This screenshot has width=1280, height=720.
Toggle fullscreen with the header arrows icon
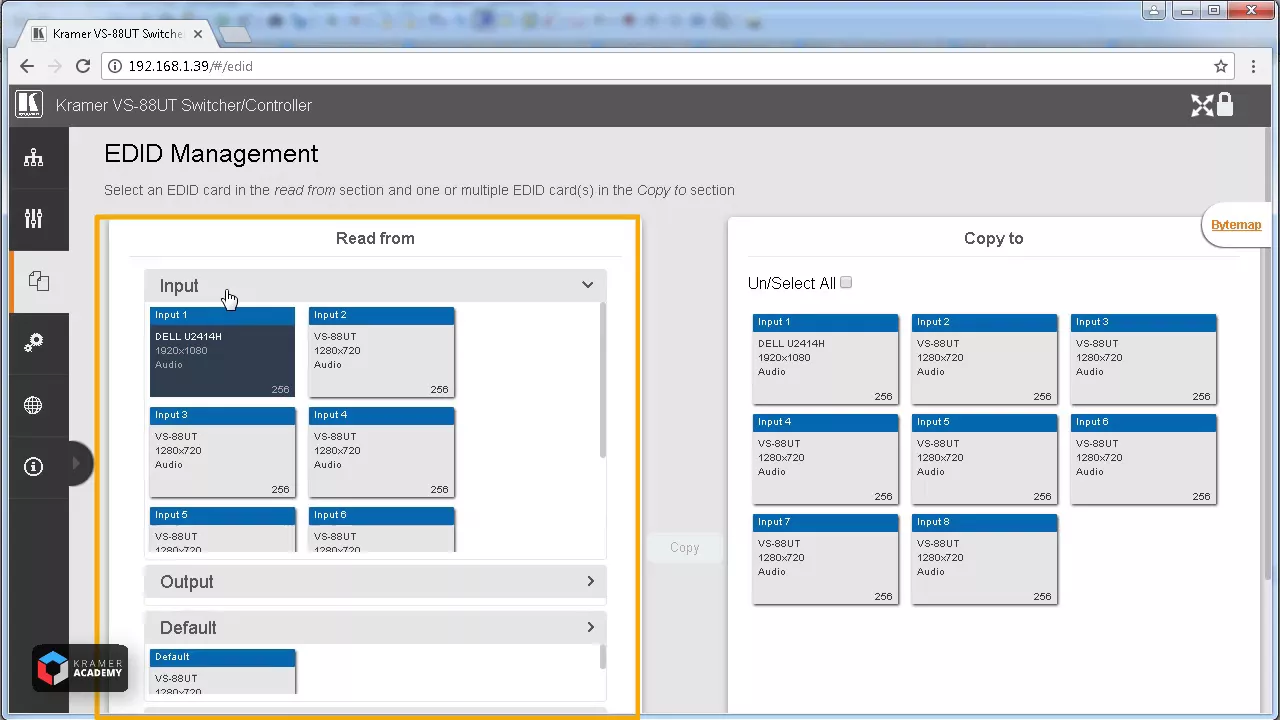point(1201,105)
